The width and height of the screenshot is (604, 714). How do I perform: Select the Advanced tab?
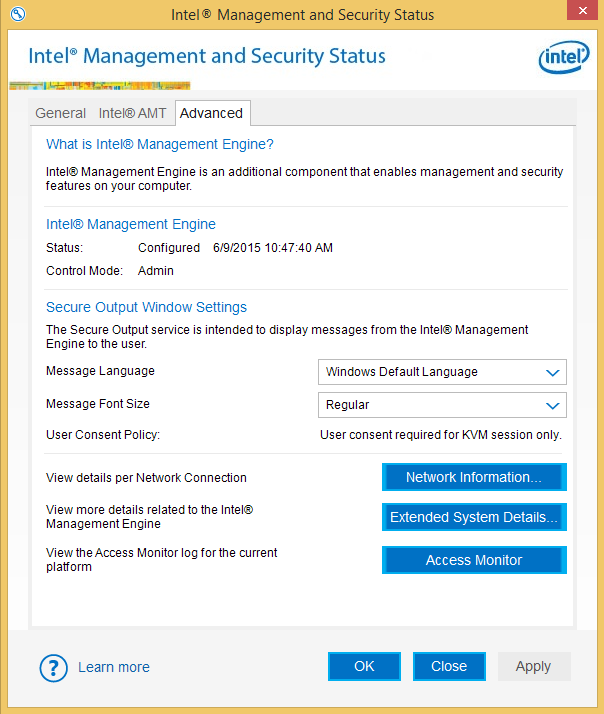coord(211,113)
